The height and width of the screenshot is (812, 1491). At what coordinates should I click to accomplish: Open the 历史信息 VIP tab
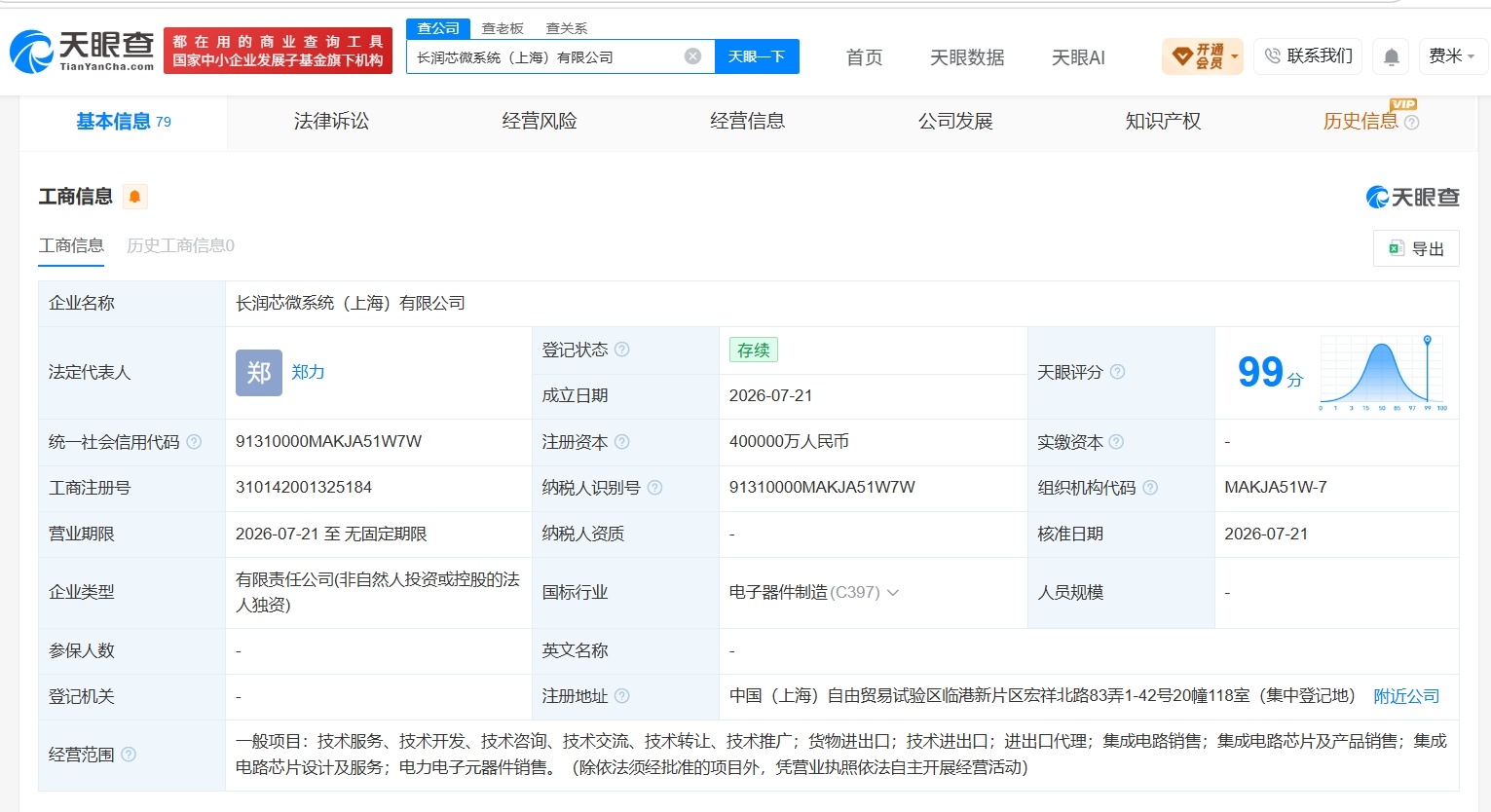pyautogui.click(x=1361, y=122)
